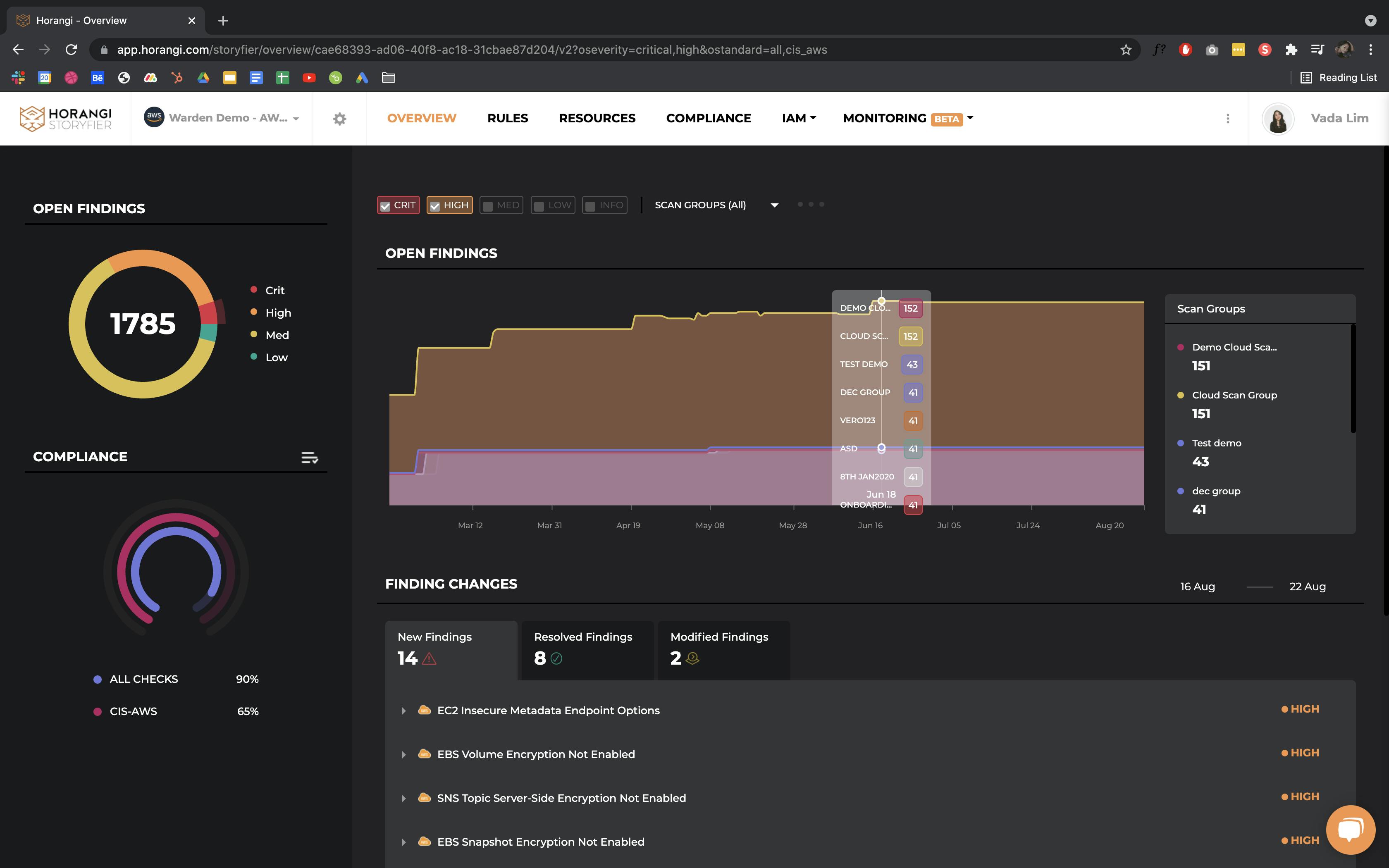Open the bookmarks folder icon

[x=389, y=78]
